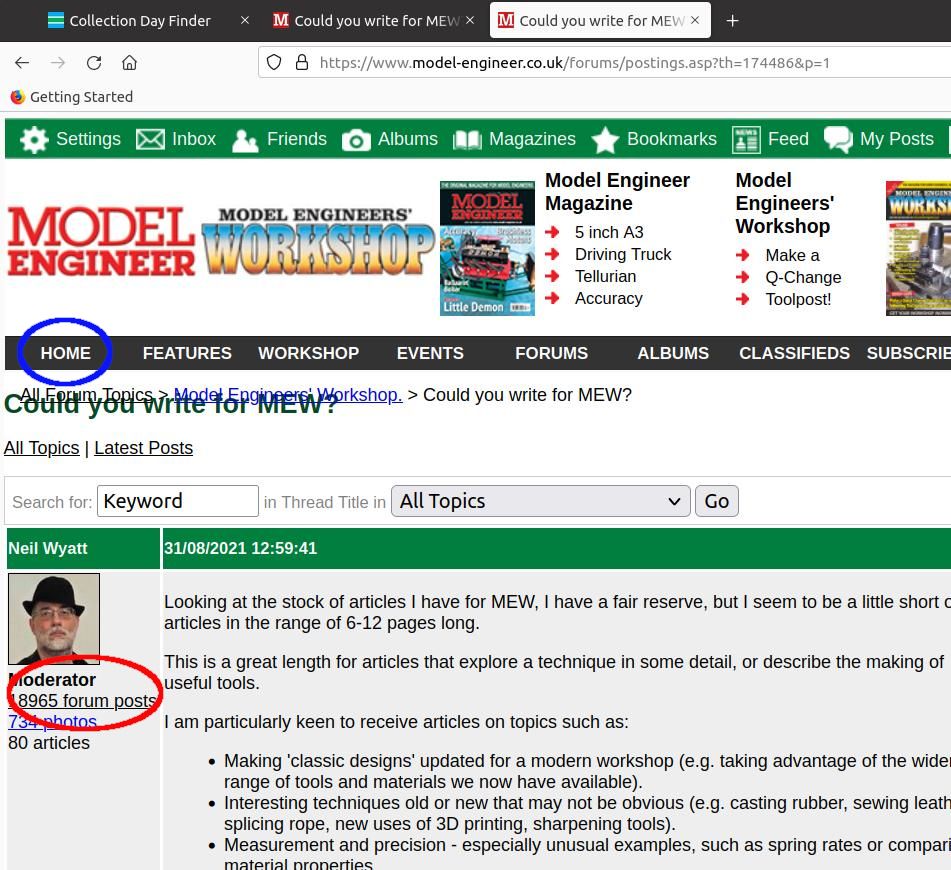
Task: Click the Friends people icon
Action: tap(245, 140)
